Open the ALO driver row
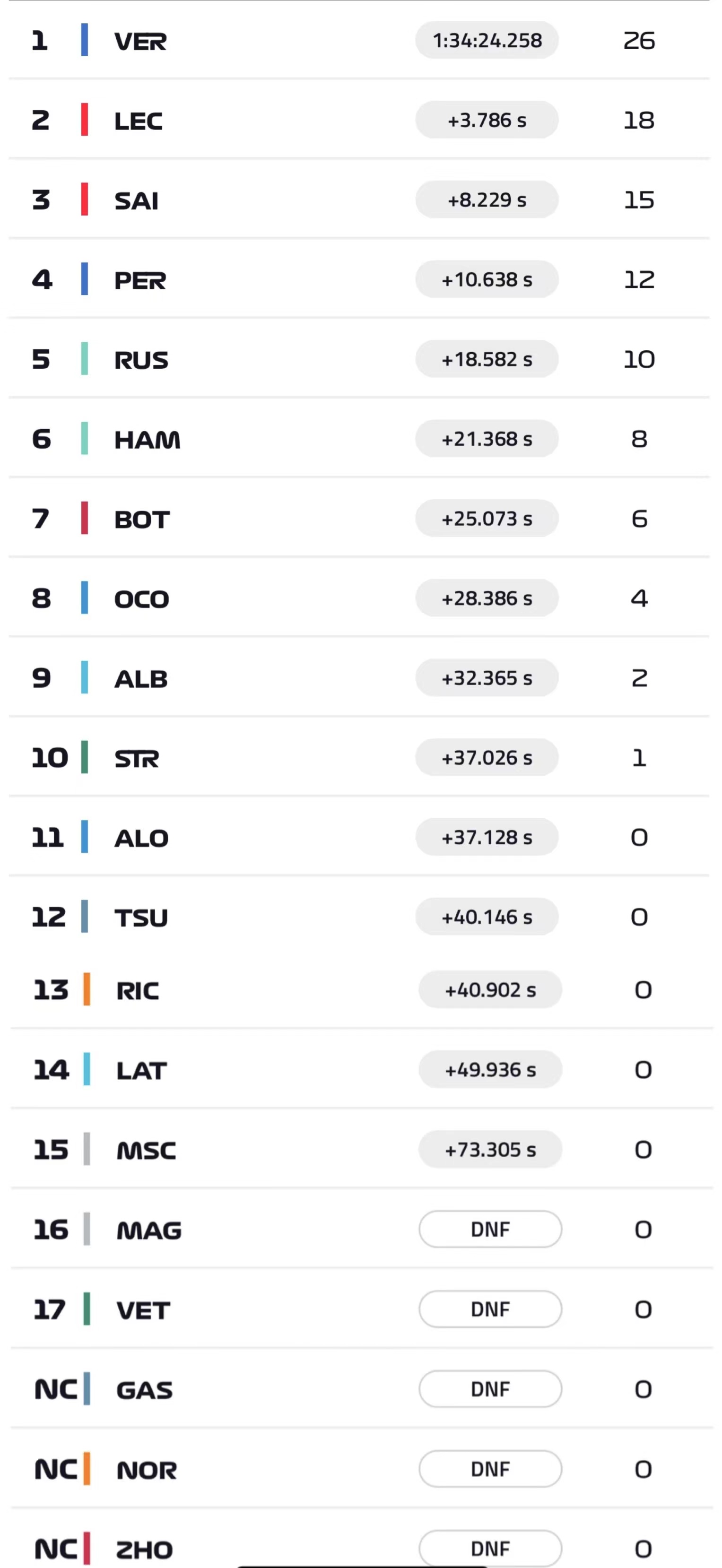The height and width of the screenshot is (1568, 722). pyautogui.click(x=141, y=838)
